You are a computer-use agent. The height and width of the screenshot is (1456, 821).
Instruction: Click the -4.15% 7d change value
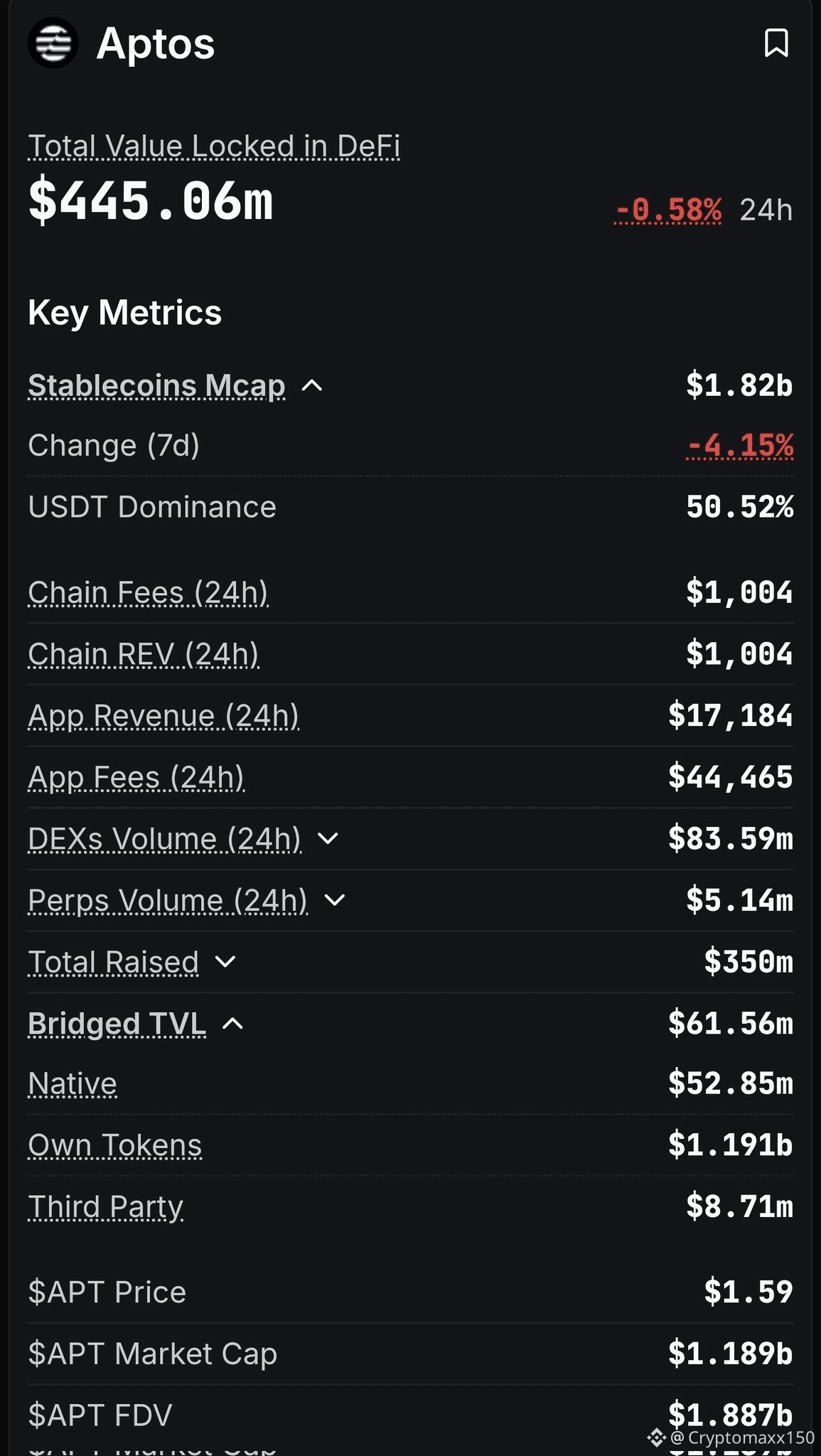pos(740,446)
